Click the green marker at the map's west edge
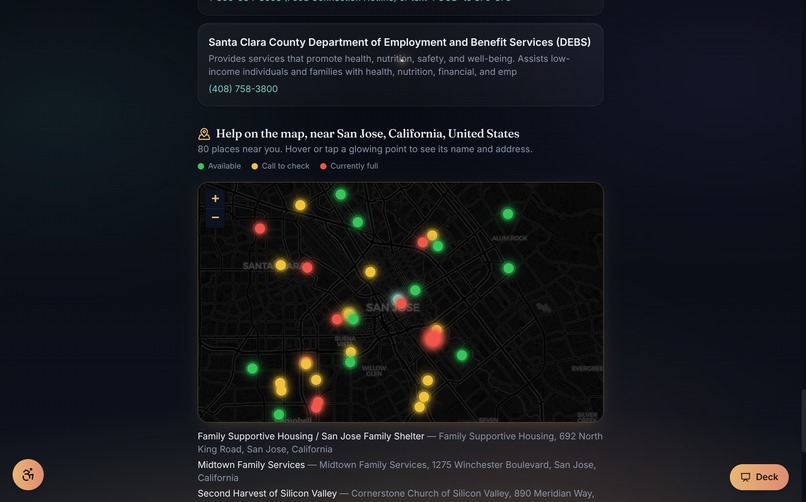Viewport: 806px width, 502px height. [x=252, y=368]
